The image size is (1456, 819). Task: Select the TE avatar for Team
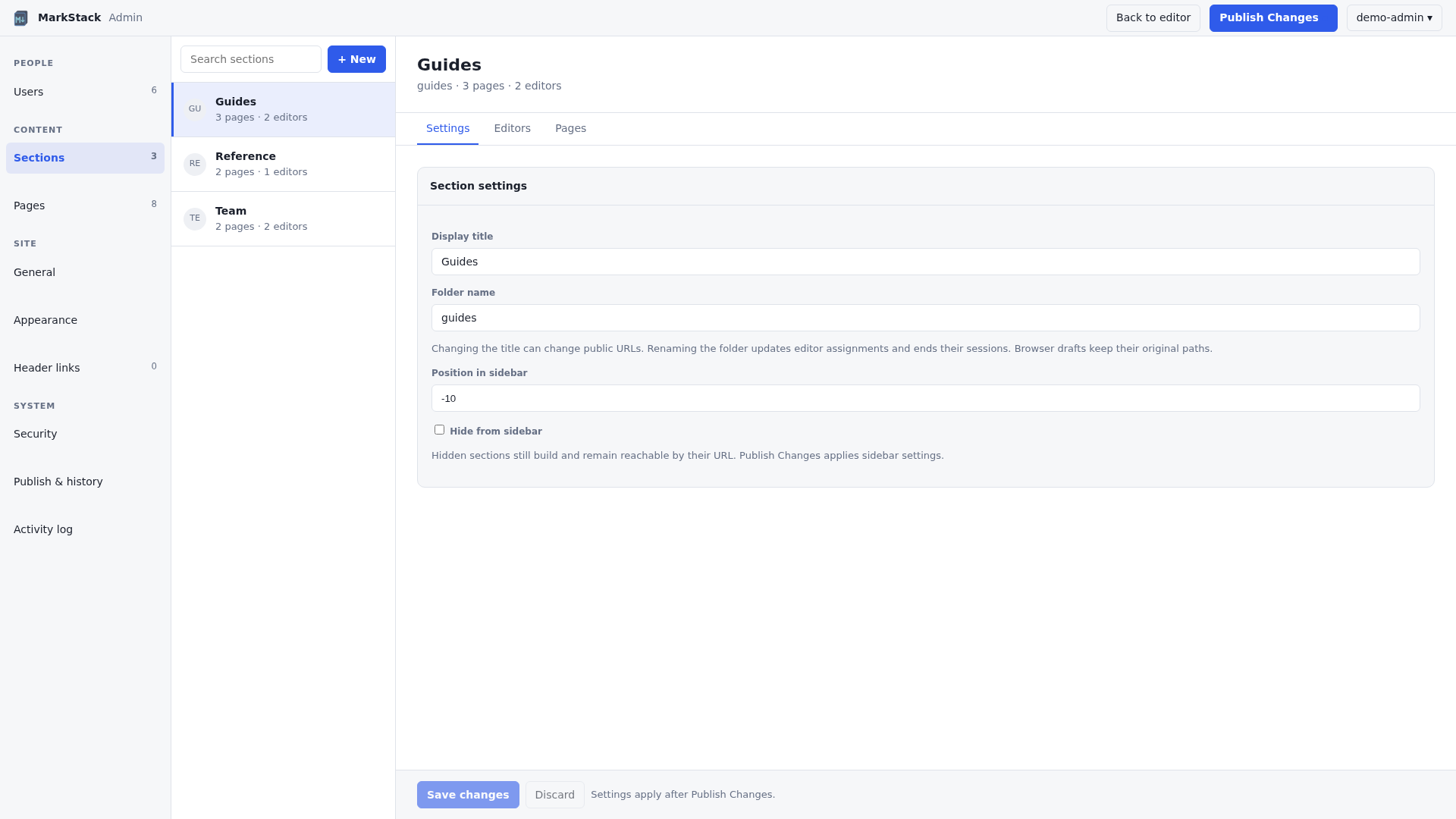(x=195, y=218)
